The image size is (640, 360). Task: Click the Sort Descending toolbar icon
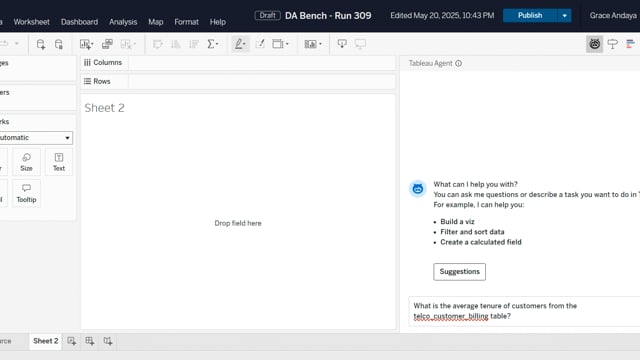[194, 44]
